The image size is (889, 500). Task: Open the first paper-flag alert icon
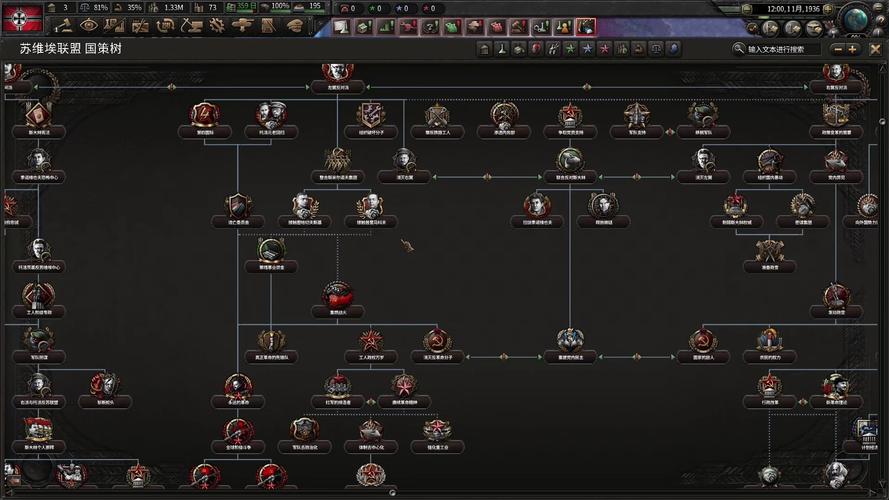(341, 26)
